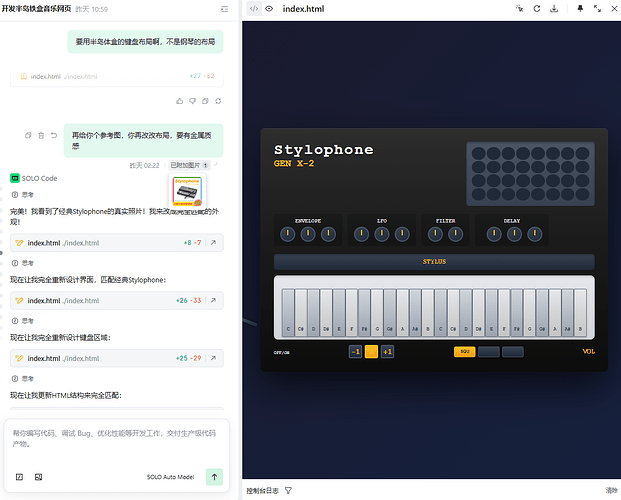Select the second waveform button next to SQU
Viewport: 621px width, 500px height.
tap(489, 351)
